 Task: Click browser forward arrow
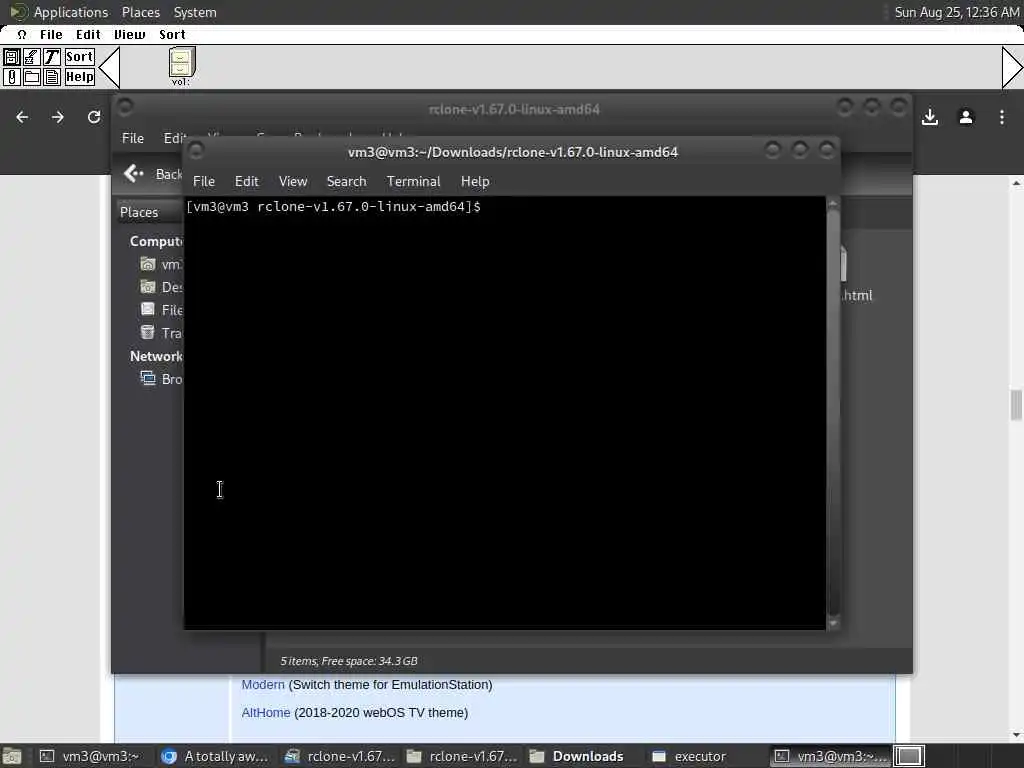coord(58,117)
